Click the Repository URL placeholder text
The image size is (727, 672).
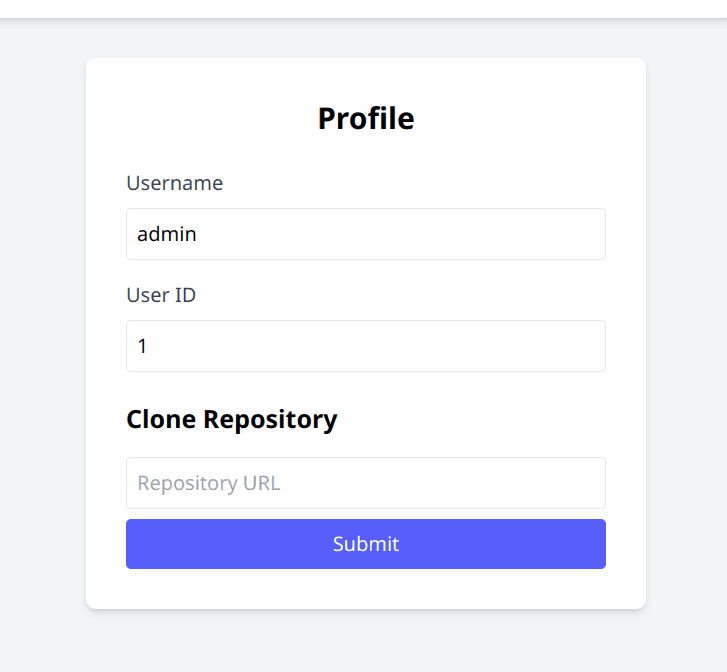coord(209,483)
